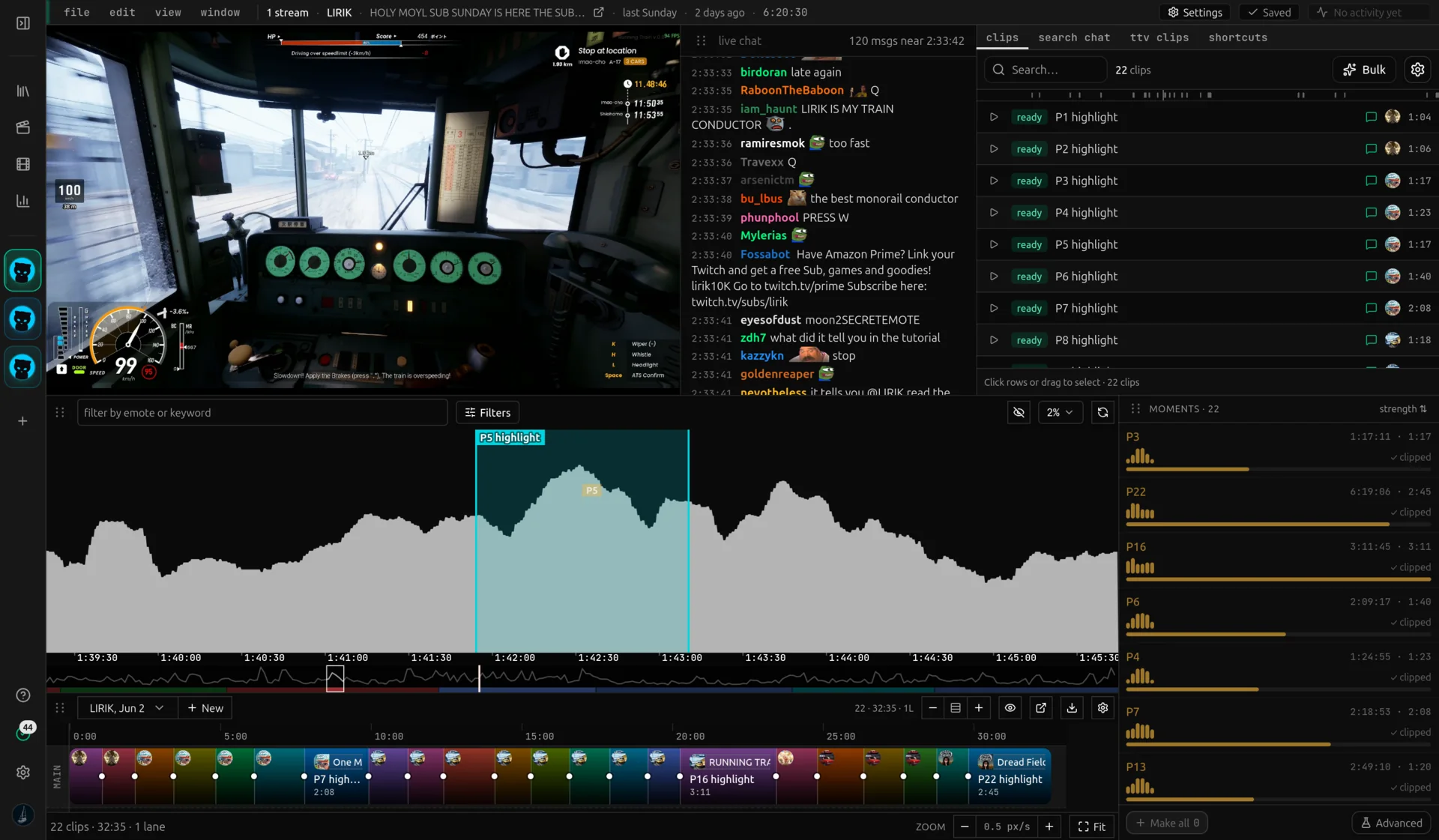Open the clapperboard projects icon

coord(22,127)
